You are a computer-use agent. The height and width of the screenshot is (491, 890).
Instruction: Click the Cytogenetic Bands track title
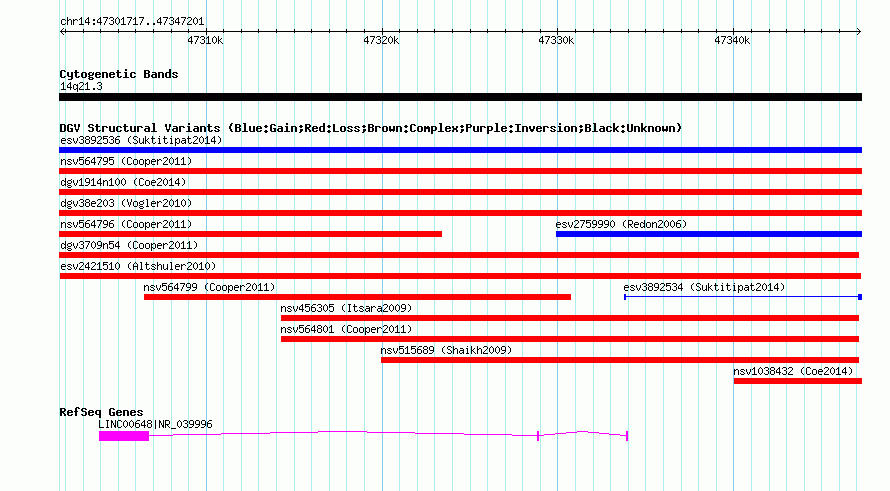coord(119,74)
